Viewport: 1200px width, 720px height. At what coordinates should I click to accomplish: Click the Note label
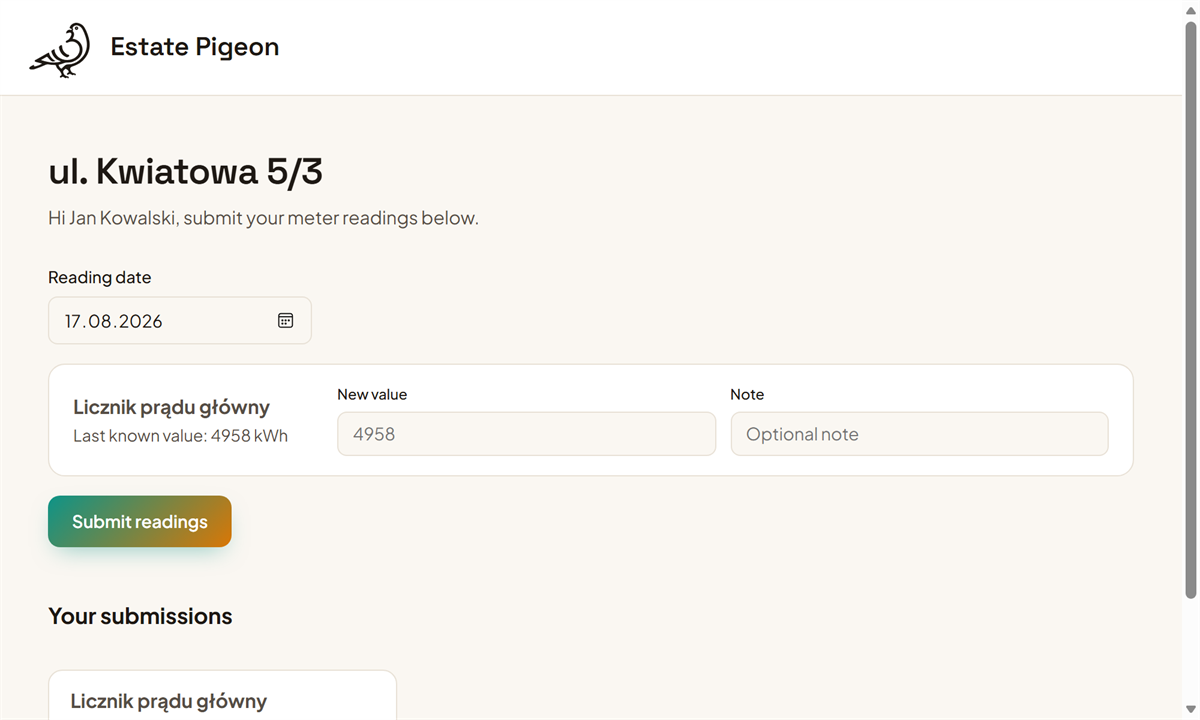[x=747, y=394]
